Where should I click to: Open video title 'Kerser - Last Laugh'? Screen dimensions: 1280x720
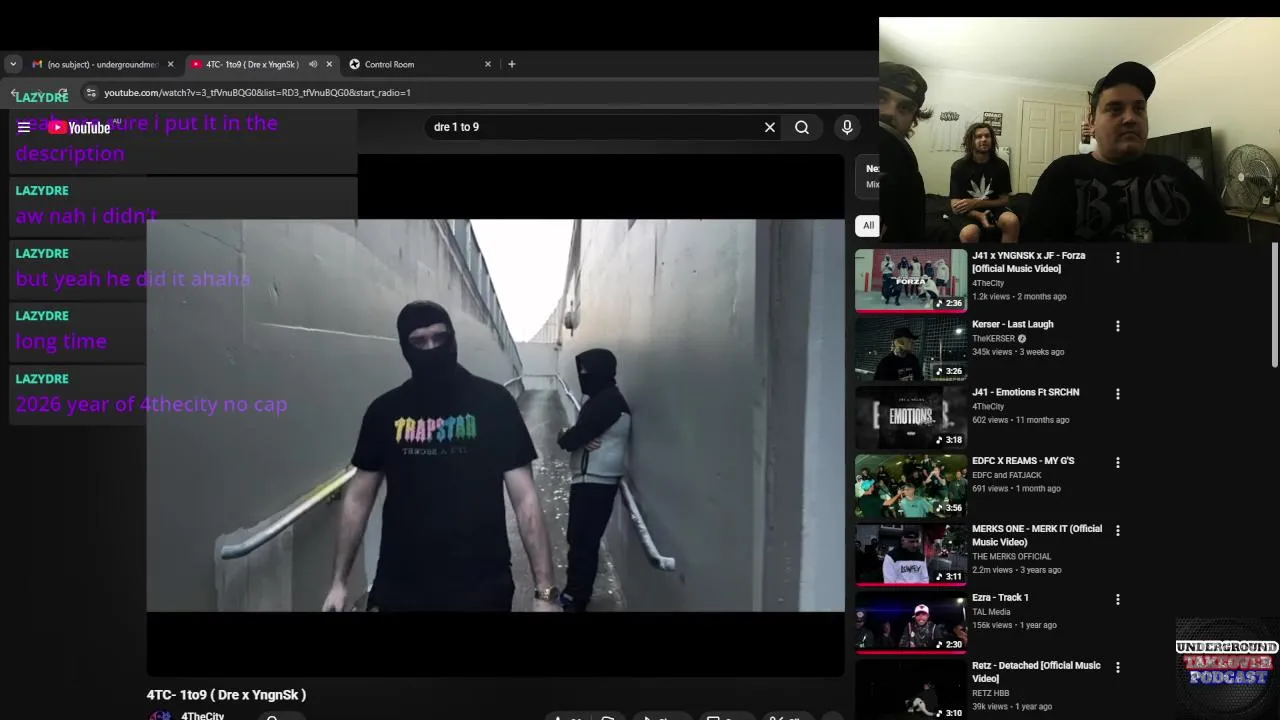(1012, 324)
